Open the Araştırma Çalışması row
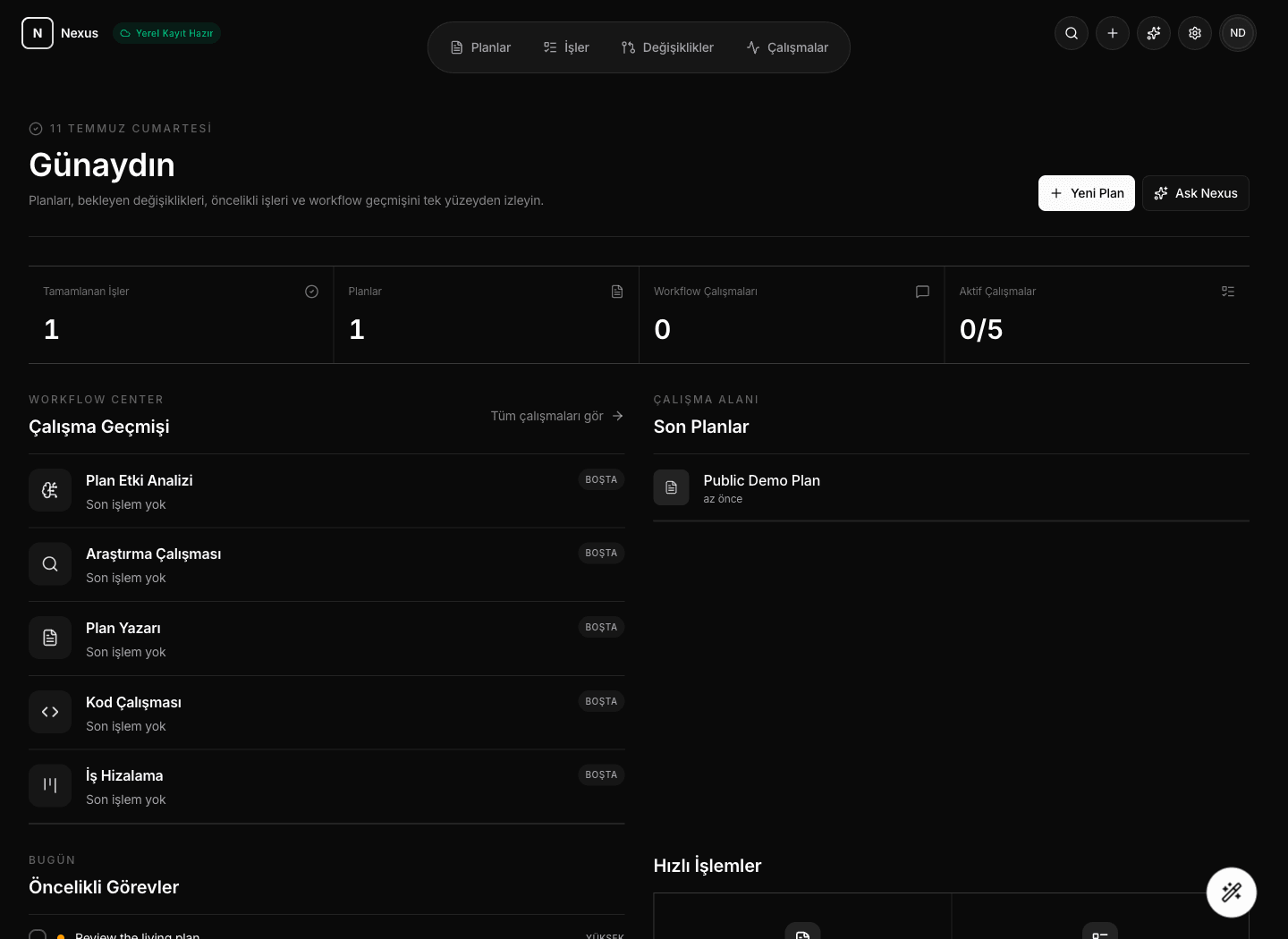1288x939 pixels. tap(326, 565)
